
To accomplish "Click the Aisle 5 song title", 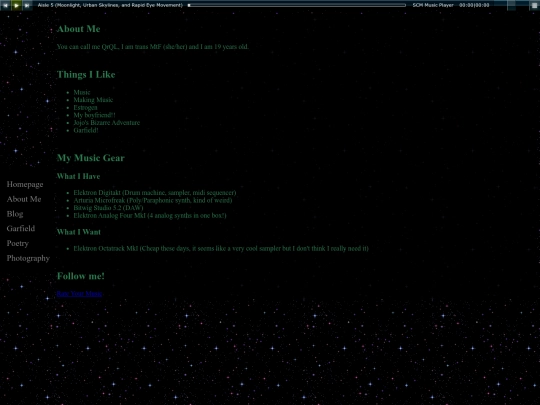I will [110, 5].
